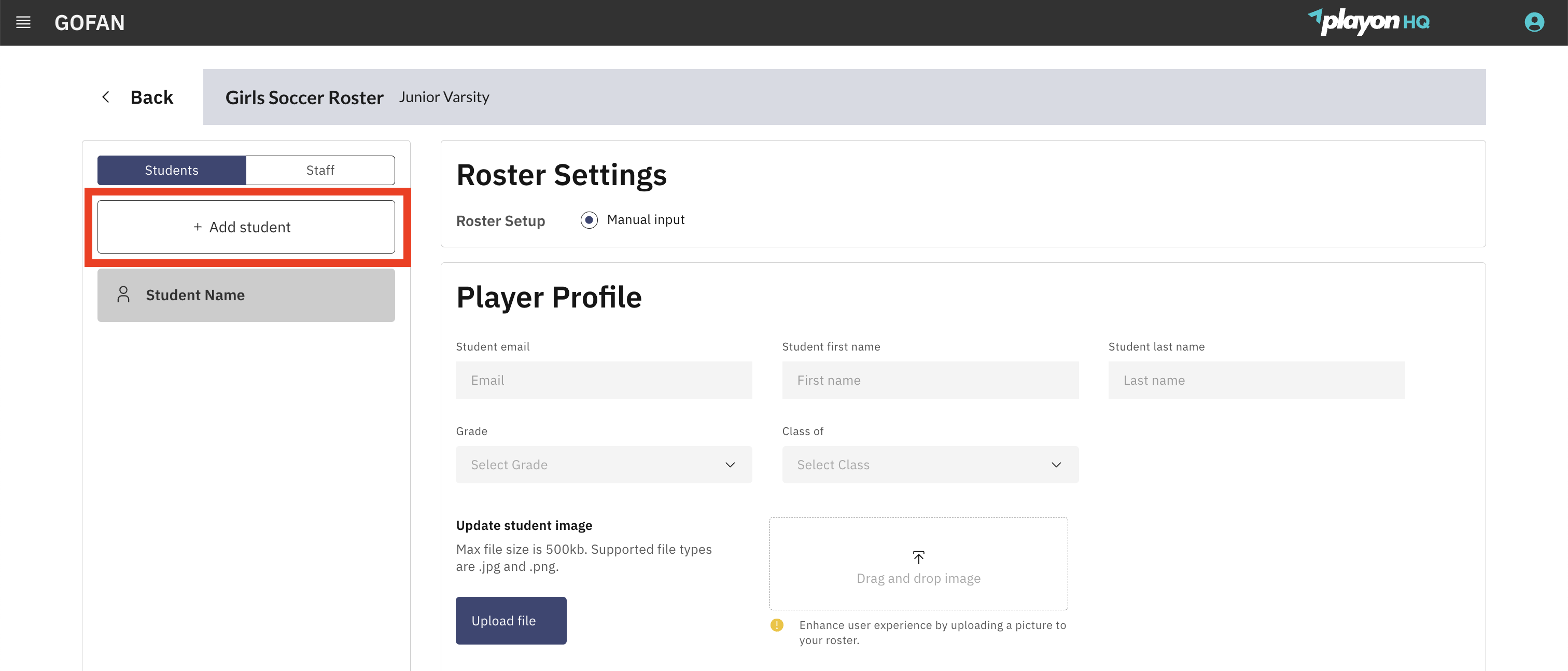Click the user account icon
The image size is (1568, 671).
point(1534,22)
